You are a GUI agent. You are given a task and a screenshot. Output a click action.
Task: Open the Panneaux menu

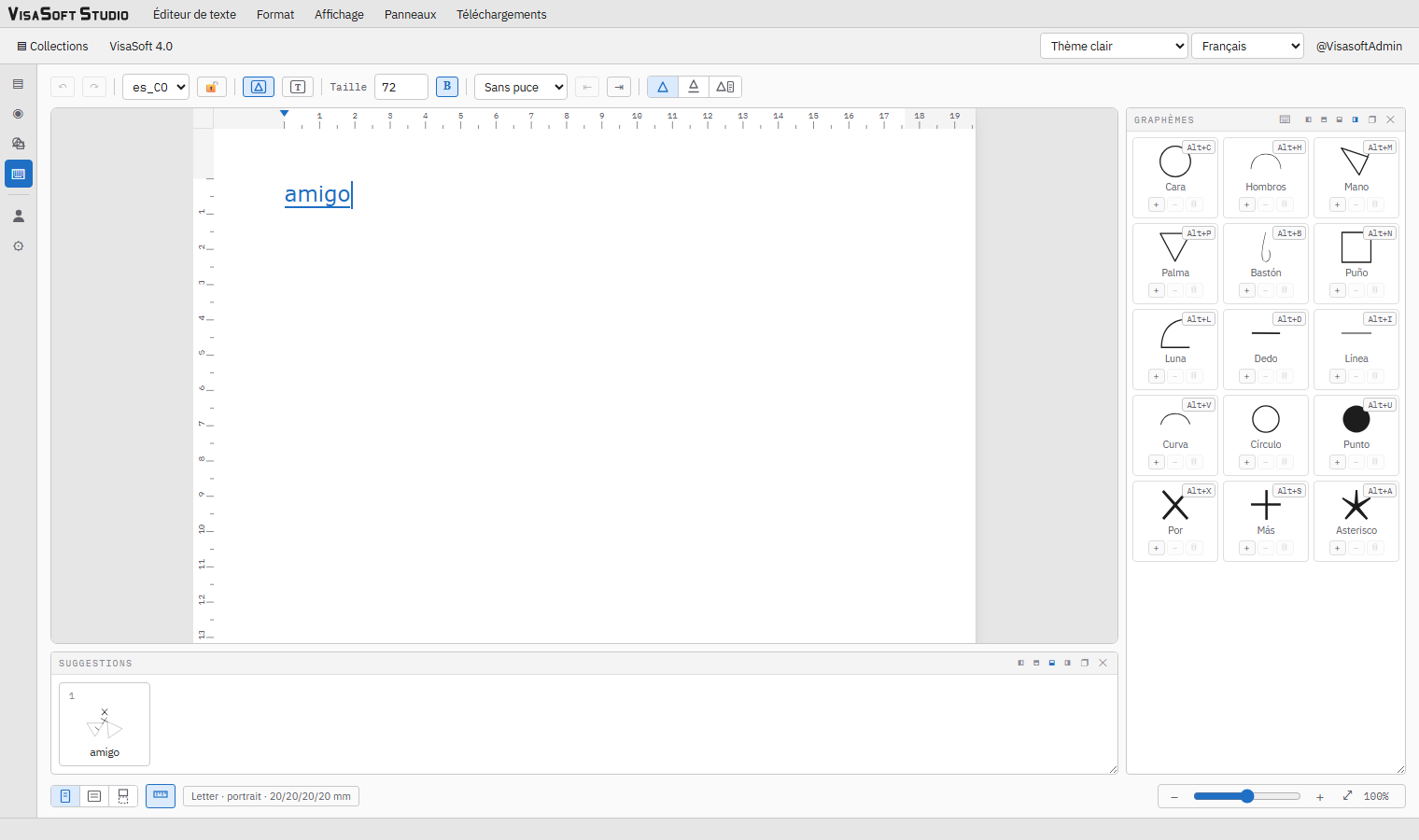(x=411, y=14)
